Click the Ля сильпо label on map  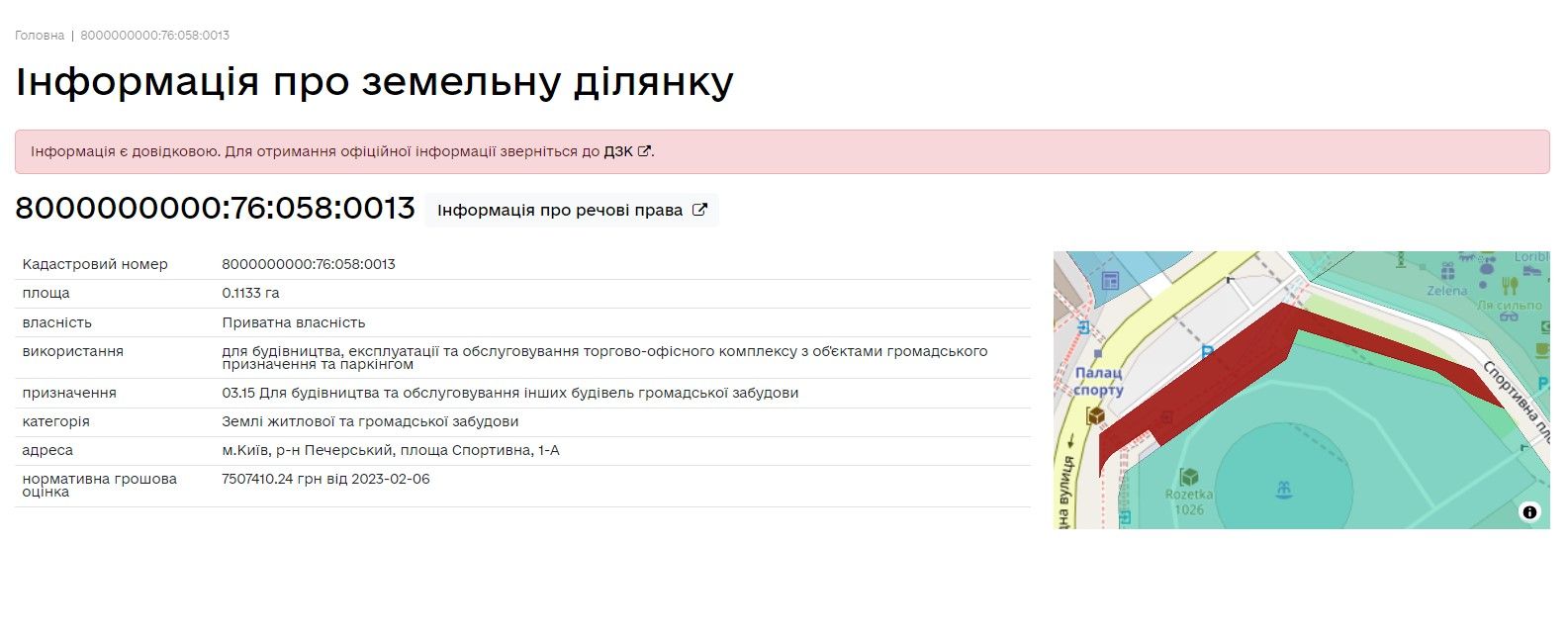1510,305
